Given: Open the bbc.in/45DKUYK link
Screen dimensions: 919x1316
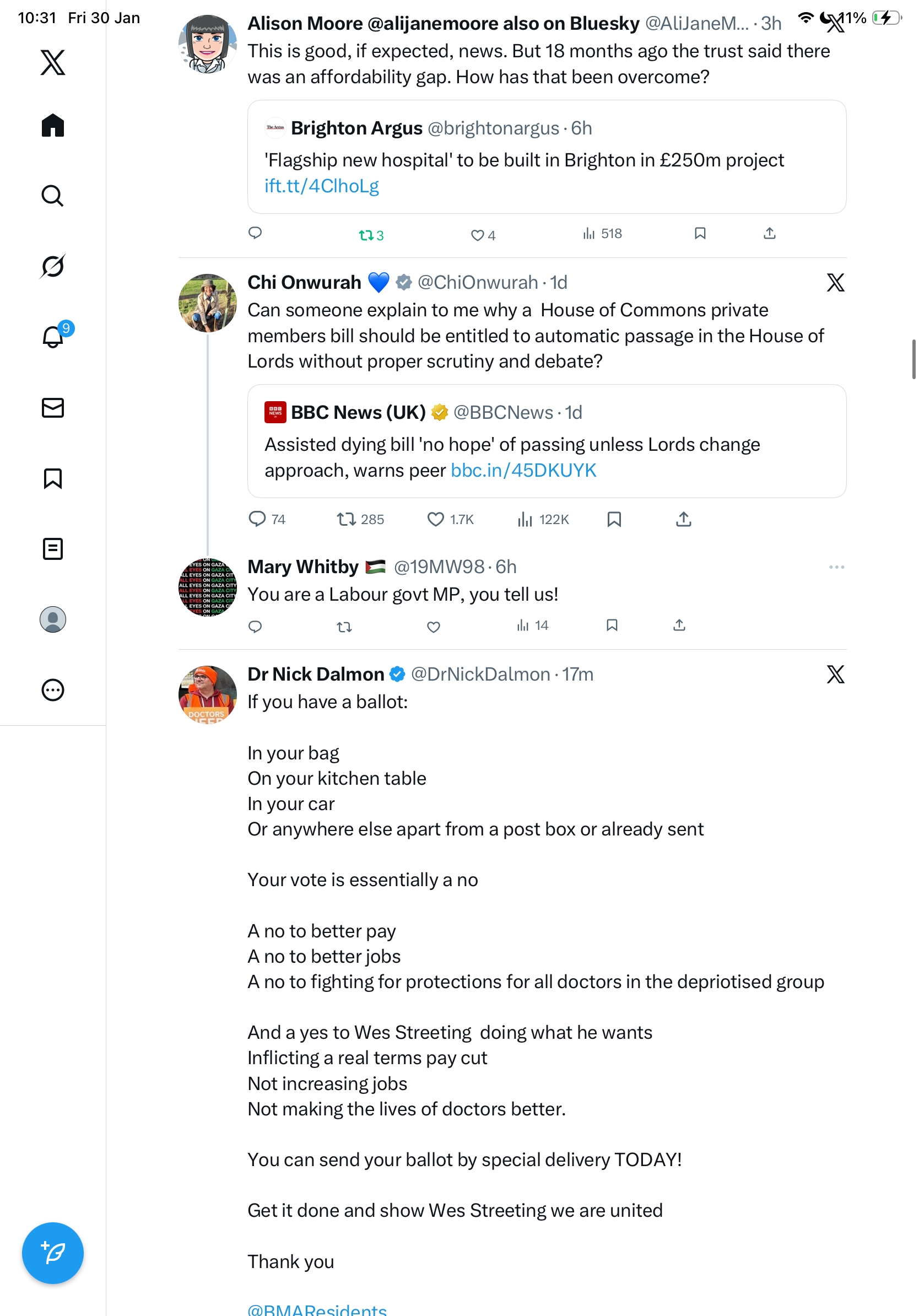Looking at the screenshot, I should pos(523,471).
